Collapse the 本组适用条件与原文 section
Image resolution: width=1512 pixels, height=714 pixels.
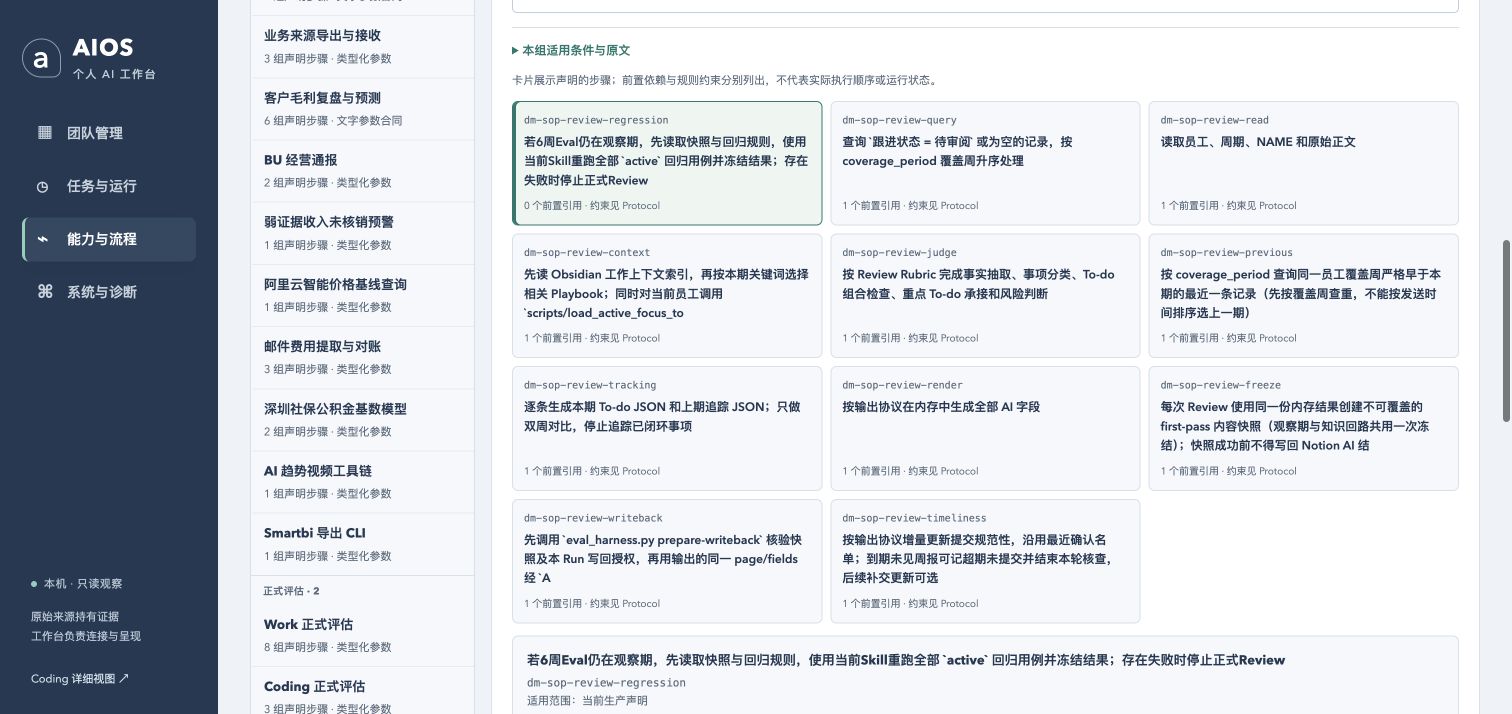pyautogui.click(x=571, y=50)
